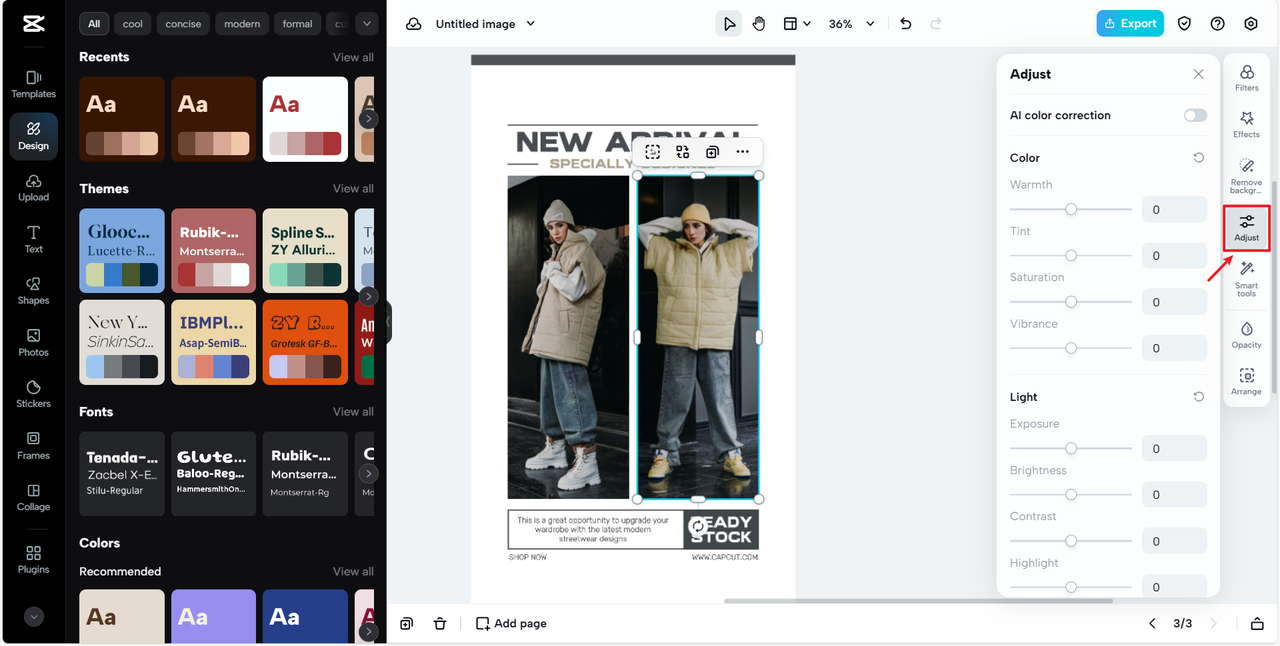Go to the previous page arrow

pos(1152,623)
